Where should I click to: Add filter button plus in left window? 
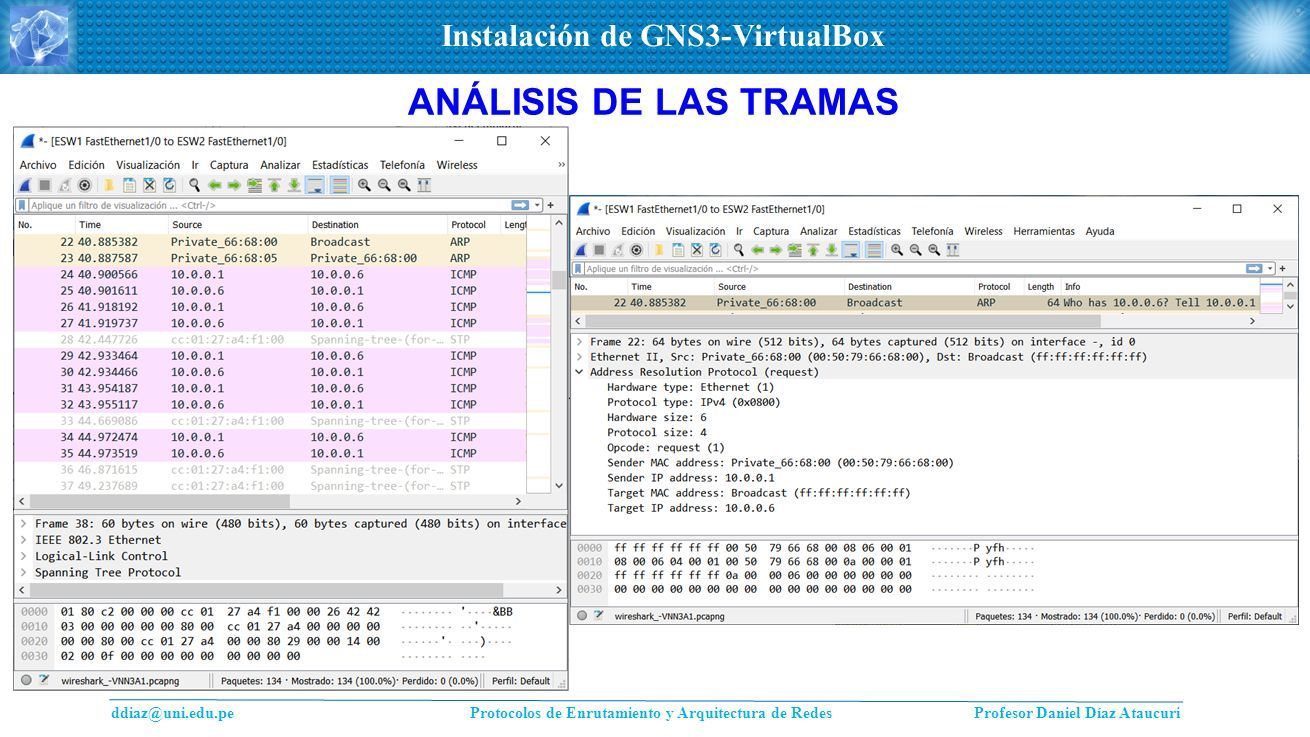[551, 205]
